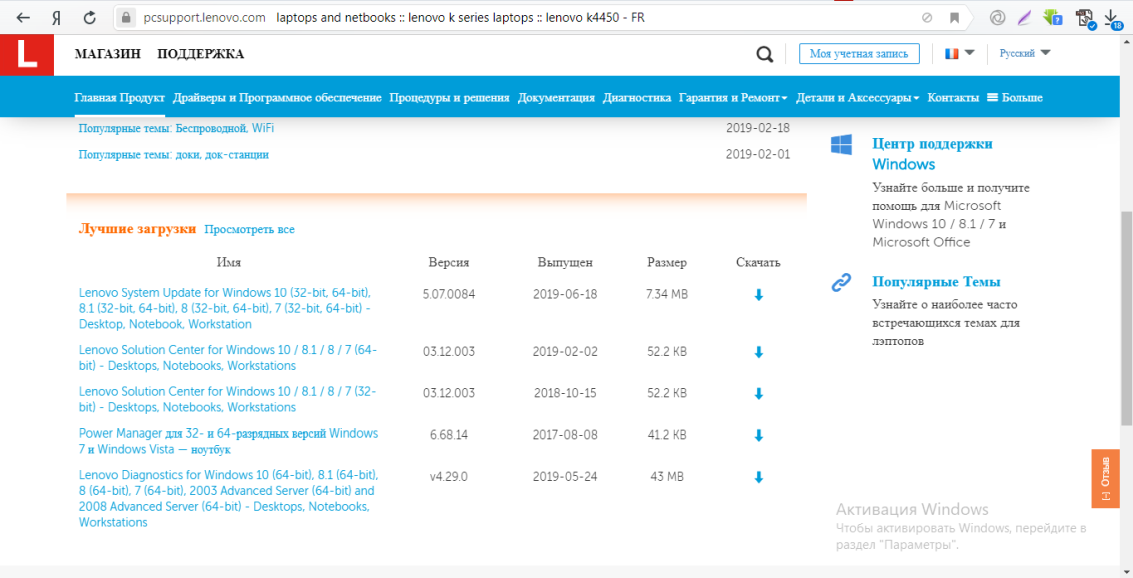Click the date 2019-02-18
Screen dimensions: 1133x578
pos(758,129)
